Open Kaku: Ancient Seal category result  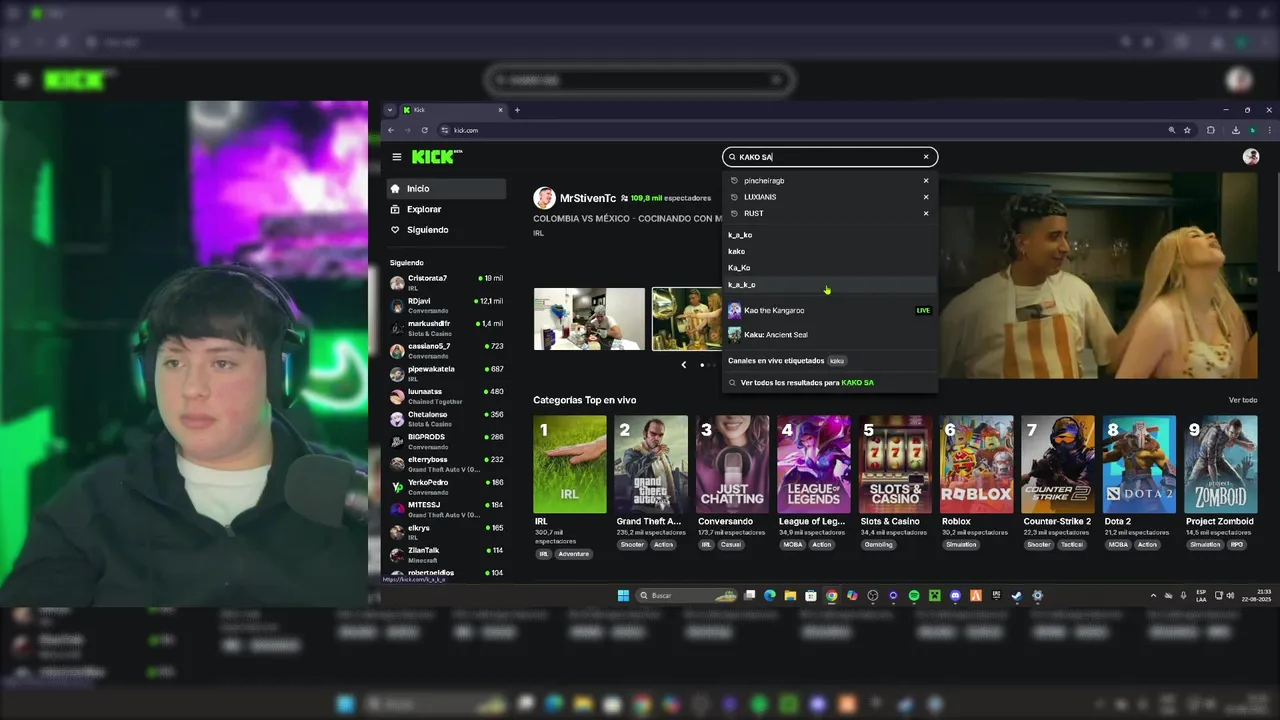[830, 335]
